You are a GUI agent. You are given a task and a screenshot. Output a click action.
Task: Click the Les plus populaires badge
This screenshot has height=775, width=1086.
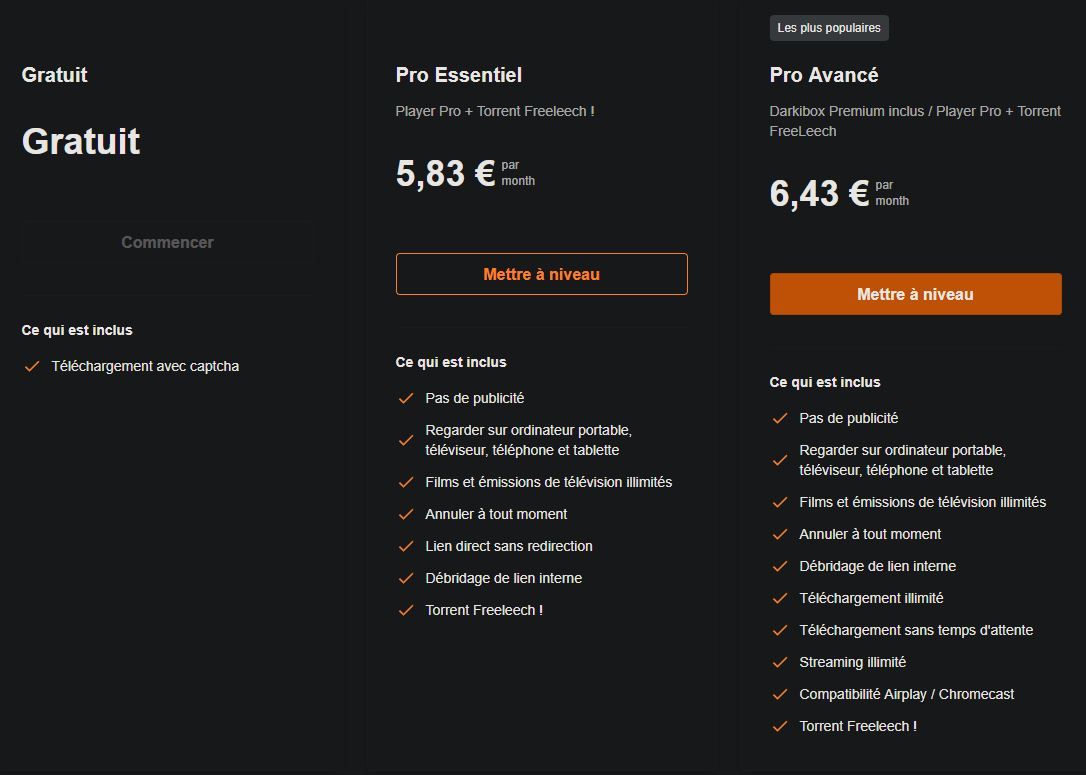[829, 28]
